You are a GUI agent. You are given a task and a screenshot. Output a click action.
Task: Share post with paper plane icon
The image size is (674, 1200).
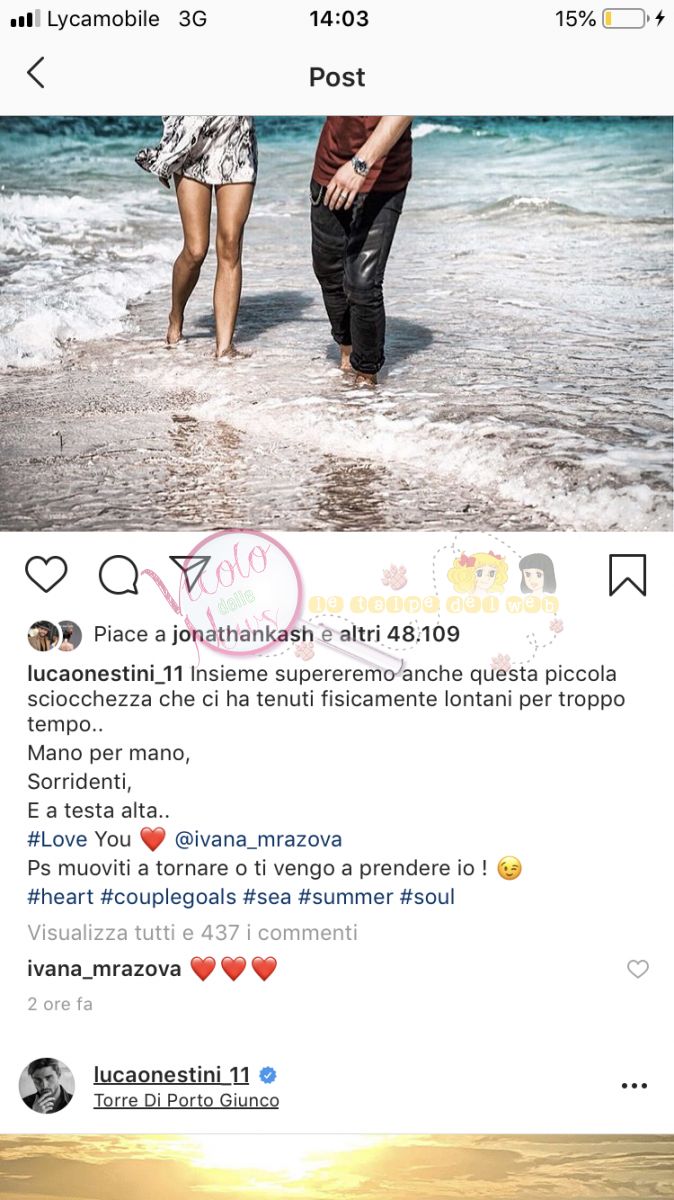pyautogui.click(x=190, y=574)
